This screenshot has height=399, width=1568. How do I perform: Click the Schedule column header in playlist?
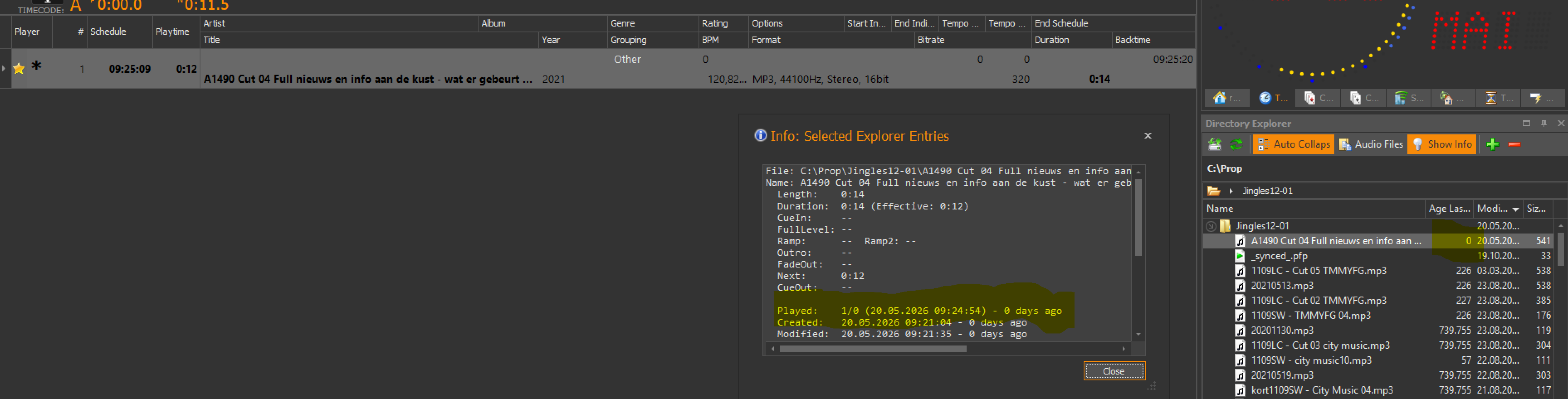(120, 32)
